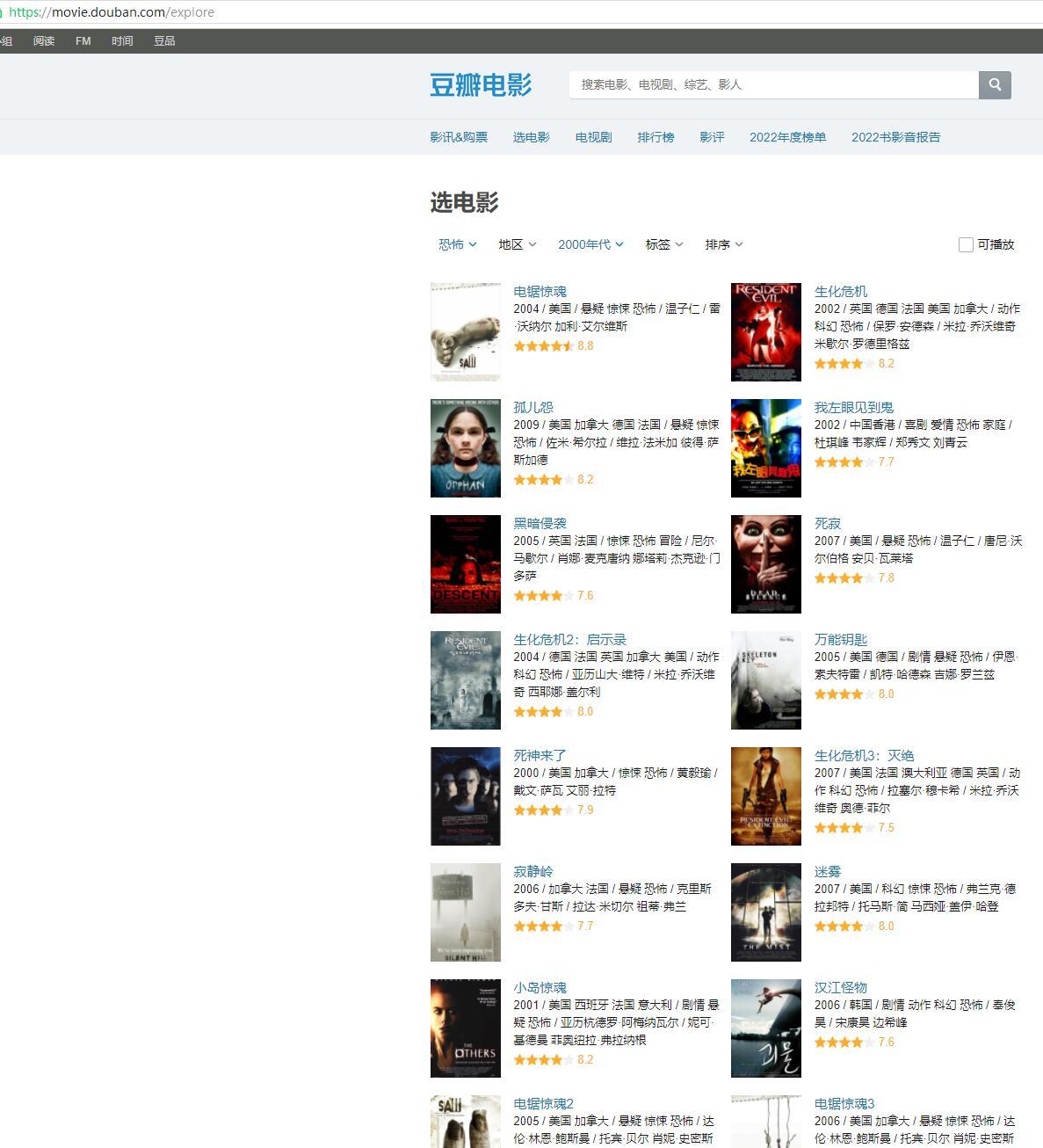
Task: Click the Dead Silence poster thumbnail
Action: pyautogui.click(x=766, y=564)
